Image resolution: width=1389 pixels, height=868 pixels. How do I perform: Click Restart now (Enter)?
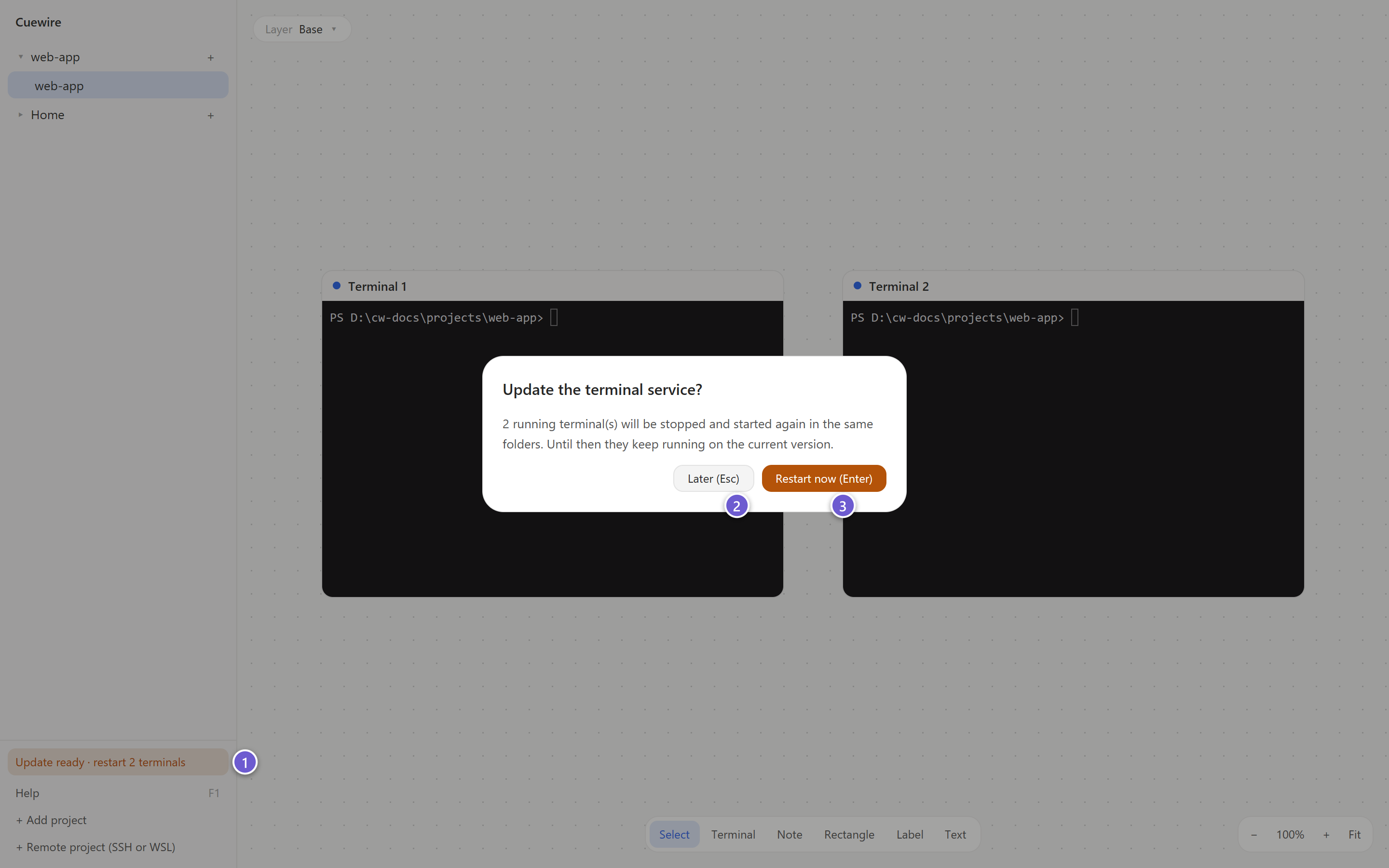point(824,478)
